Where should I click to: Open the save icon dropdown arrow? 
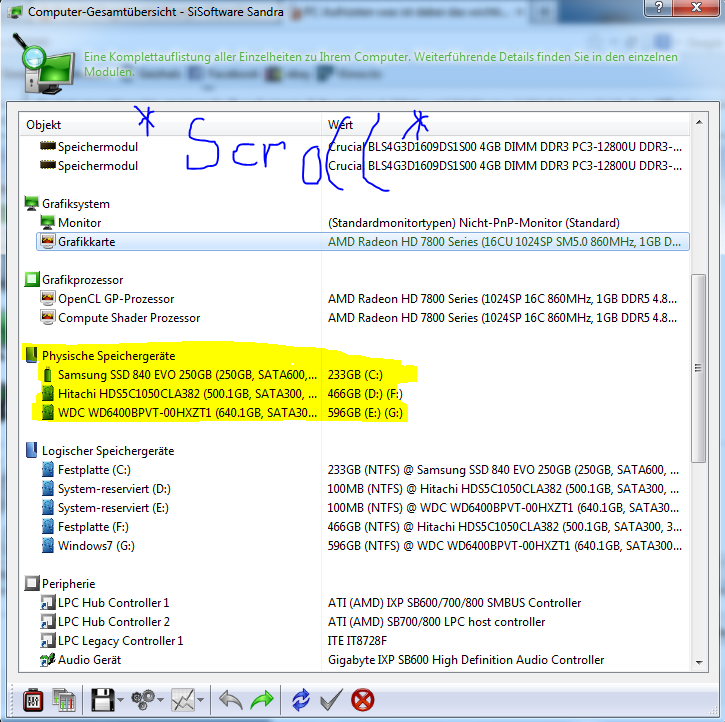click(121, 700)
